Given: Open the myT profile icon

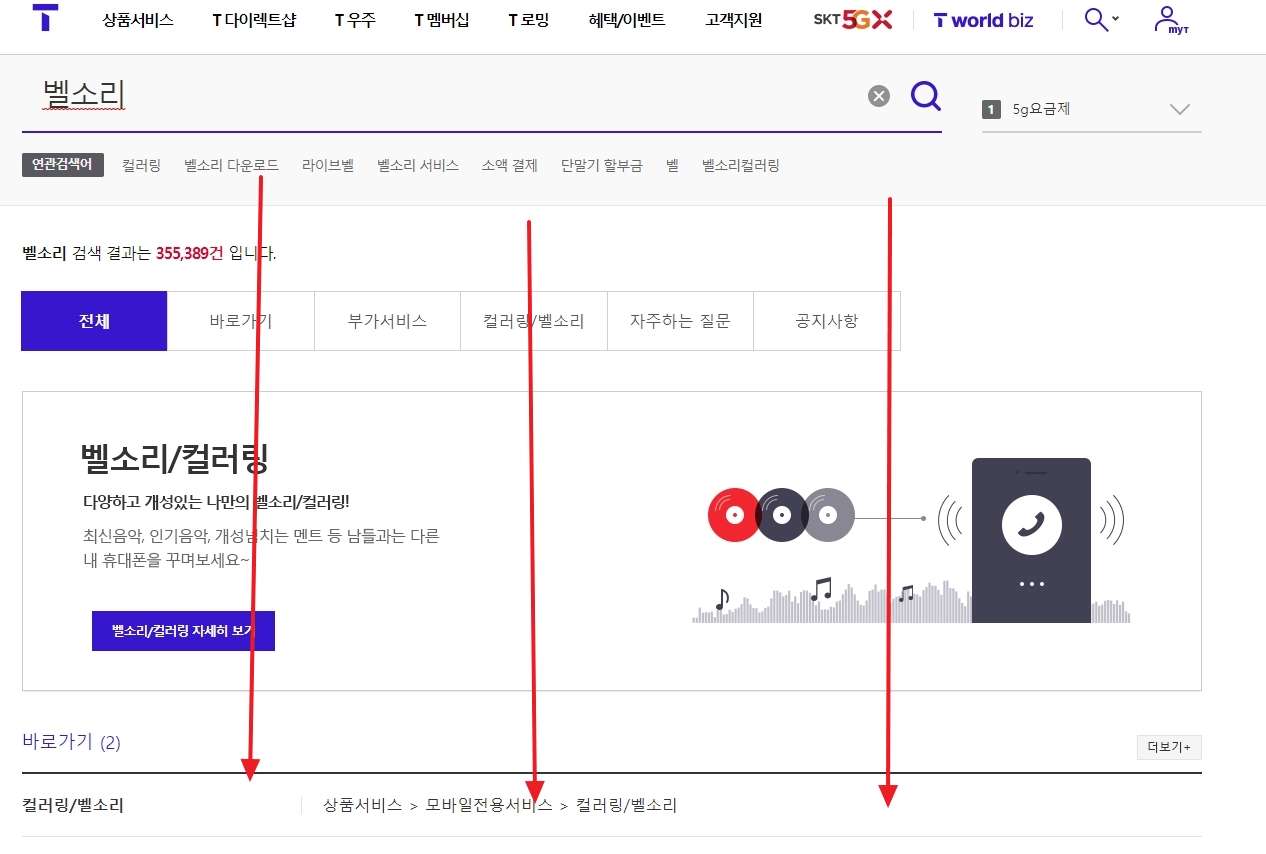Looking at the screenshot, I should pyautogui.click(x=1169, y=18).
